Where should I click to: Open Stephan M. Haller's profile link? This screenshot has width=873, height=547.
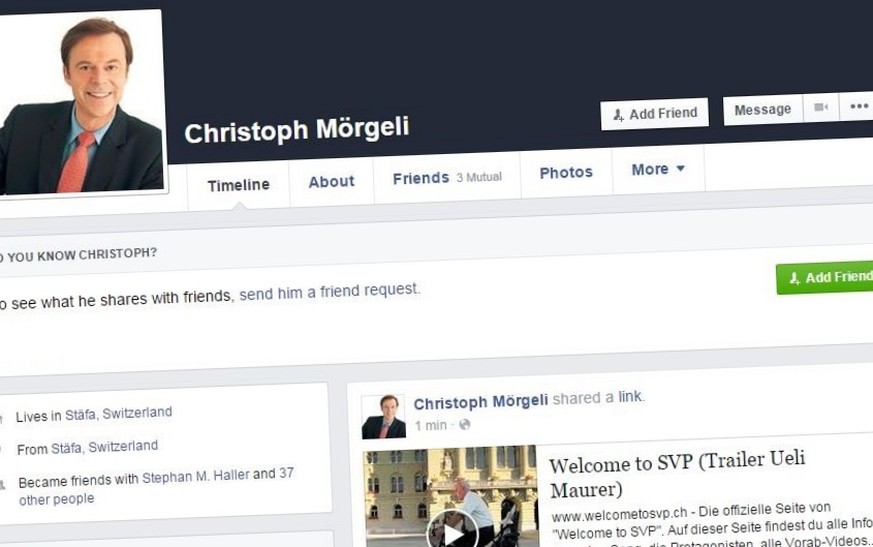pos(195,477)
